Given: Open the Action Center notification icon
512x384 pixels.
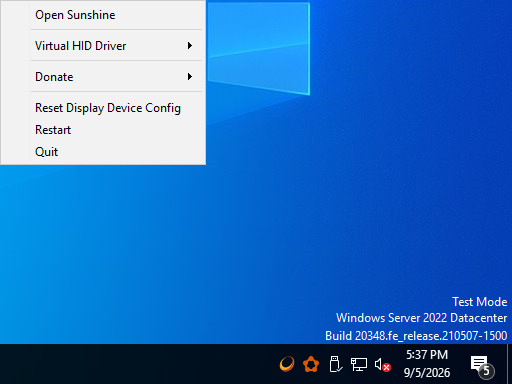Looking at the screenshot, I should tap(480, 364).
